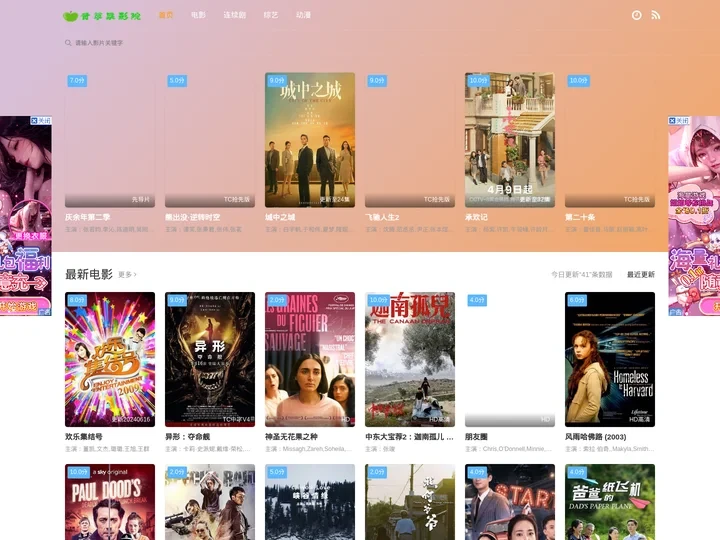Open the 承欢记 title link
The image size is (720, 540).
pos(476,217)
